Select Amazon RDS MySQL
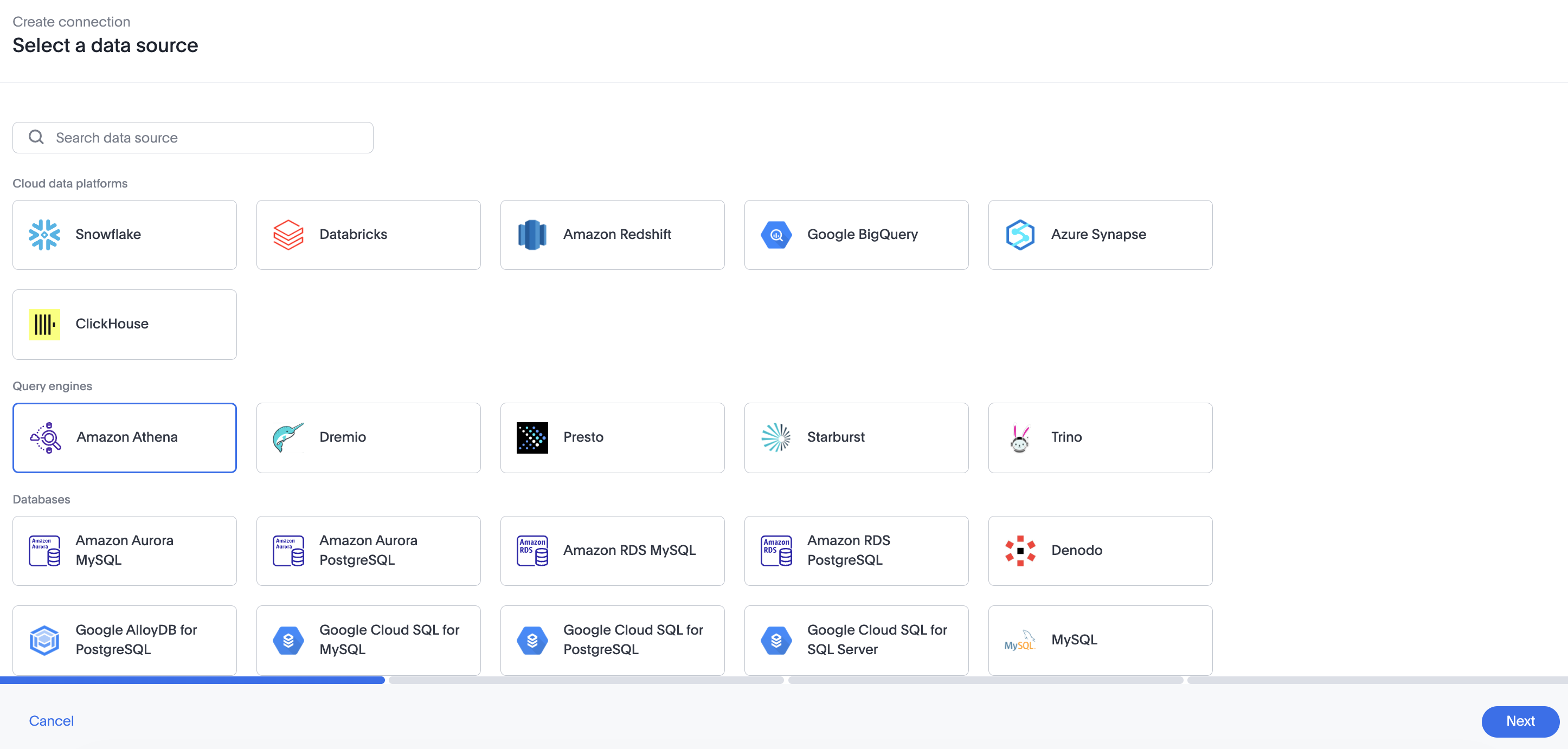This screenshot has height=749, width=1568. pos(612,550)
